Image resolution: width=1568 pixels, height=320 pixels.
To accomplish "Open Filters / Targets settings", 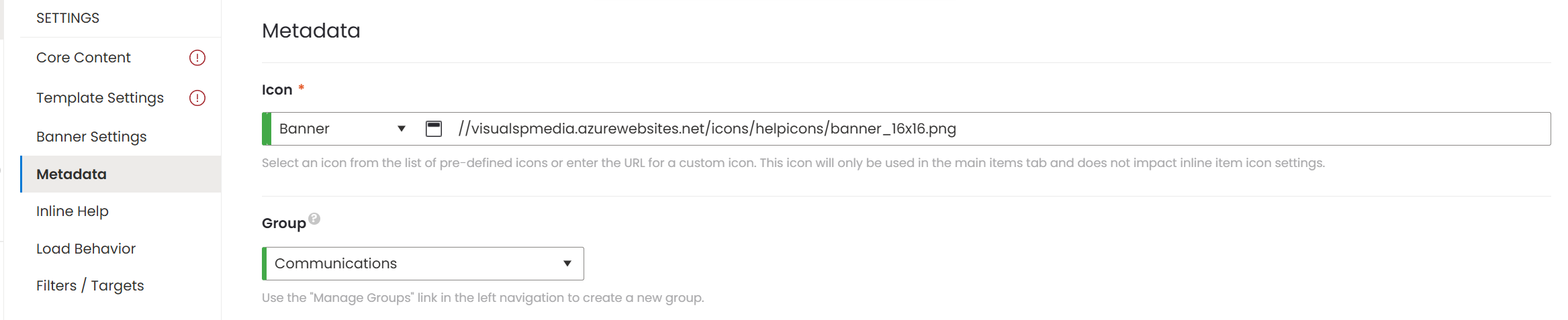I will tap(90, 286).
